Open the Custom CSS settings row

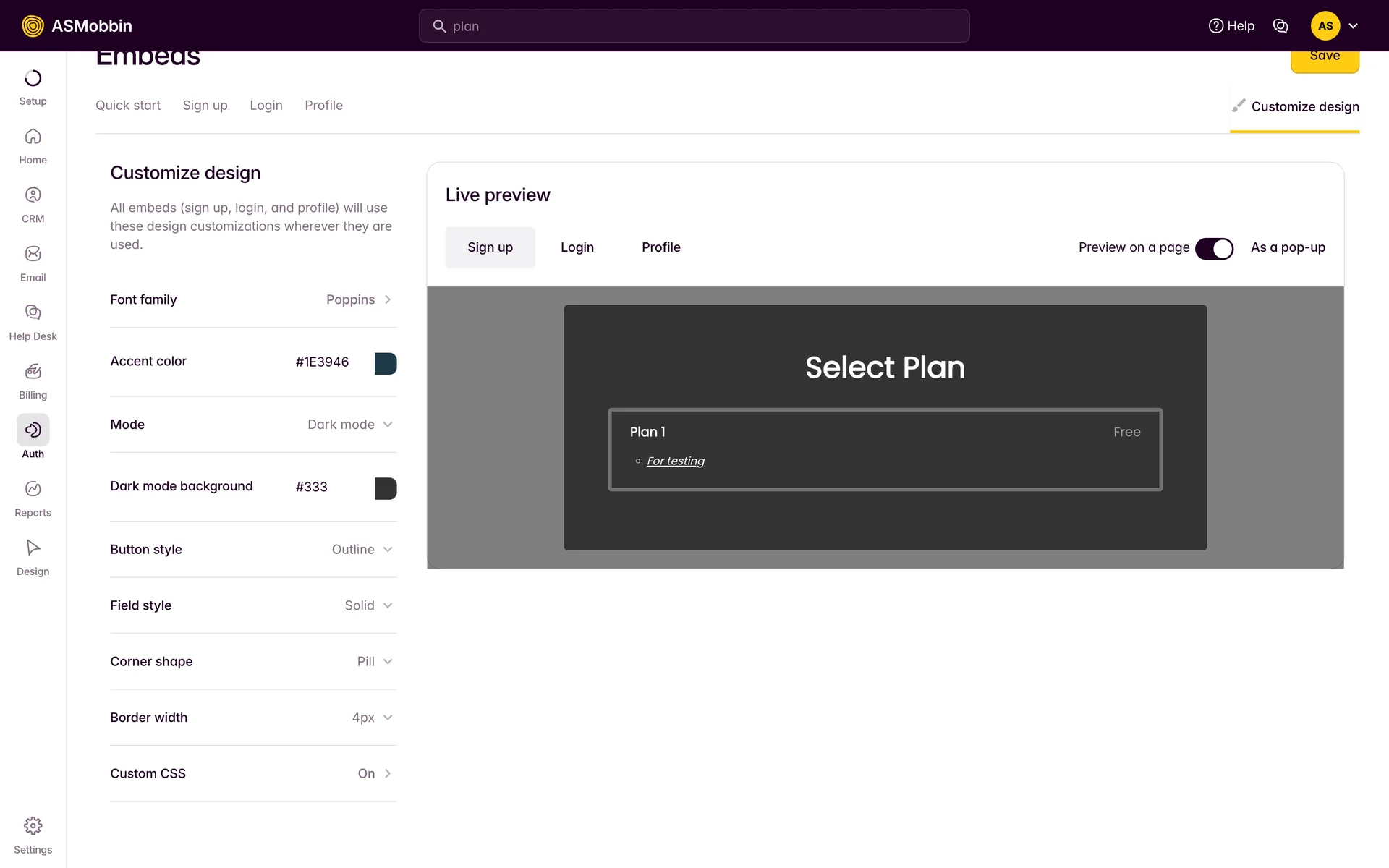click(253, 773)
